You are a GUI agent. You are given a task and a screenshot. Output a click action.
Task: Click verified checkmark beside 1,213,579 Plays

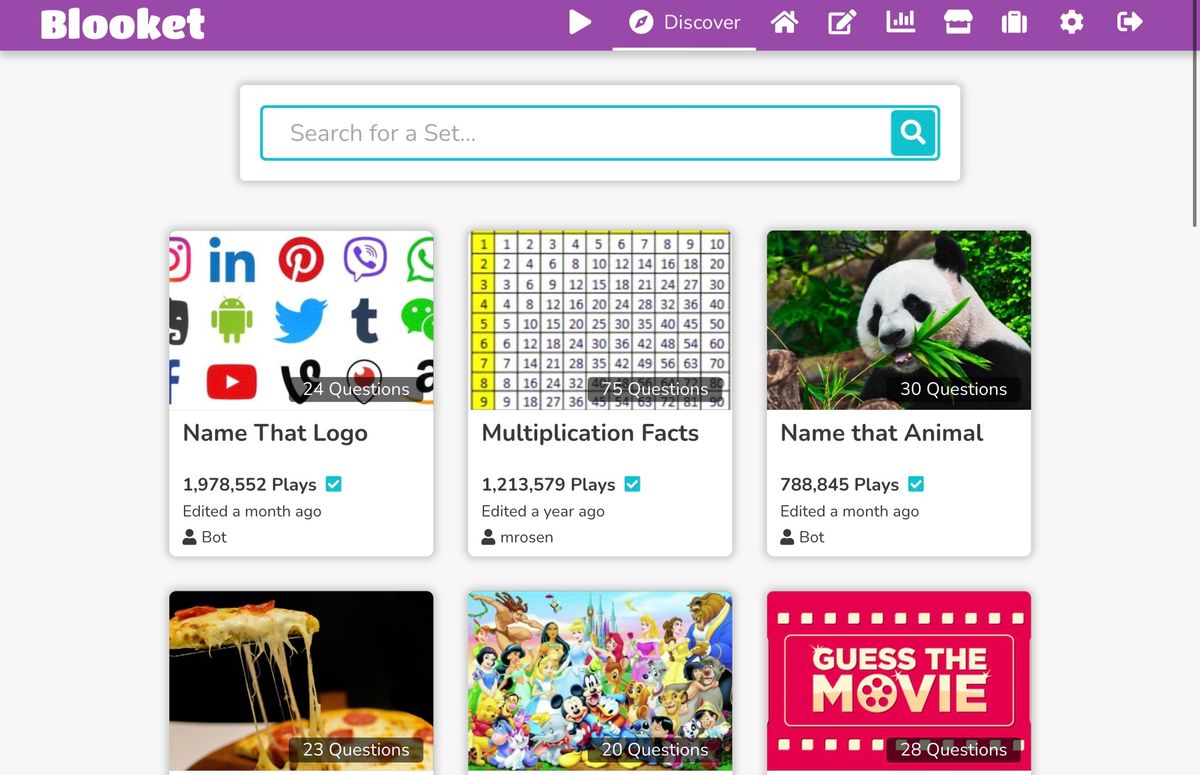click(x=632, y=484)
